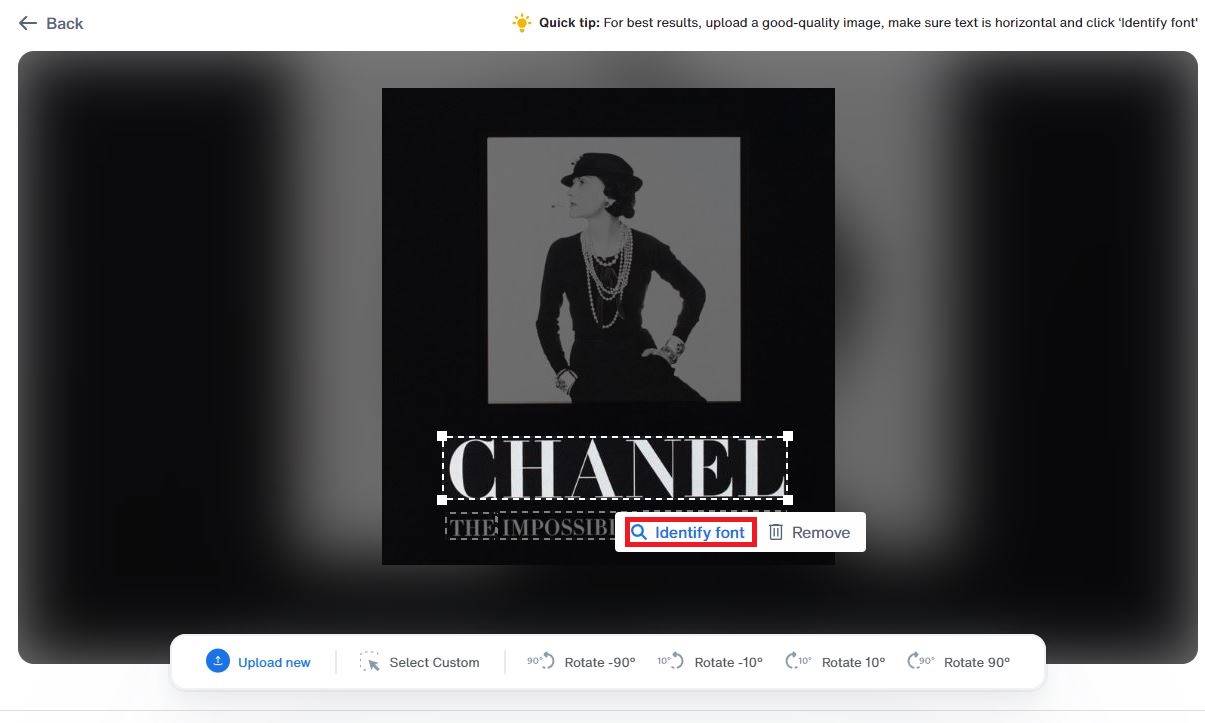
Task: Select the dashed box around IMPOSSIBLE text
Action: 558,527
